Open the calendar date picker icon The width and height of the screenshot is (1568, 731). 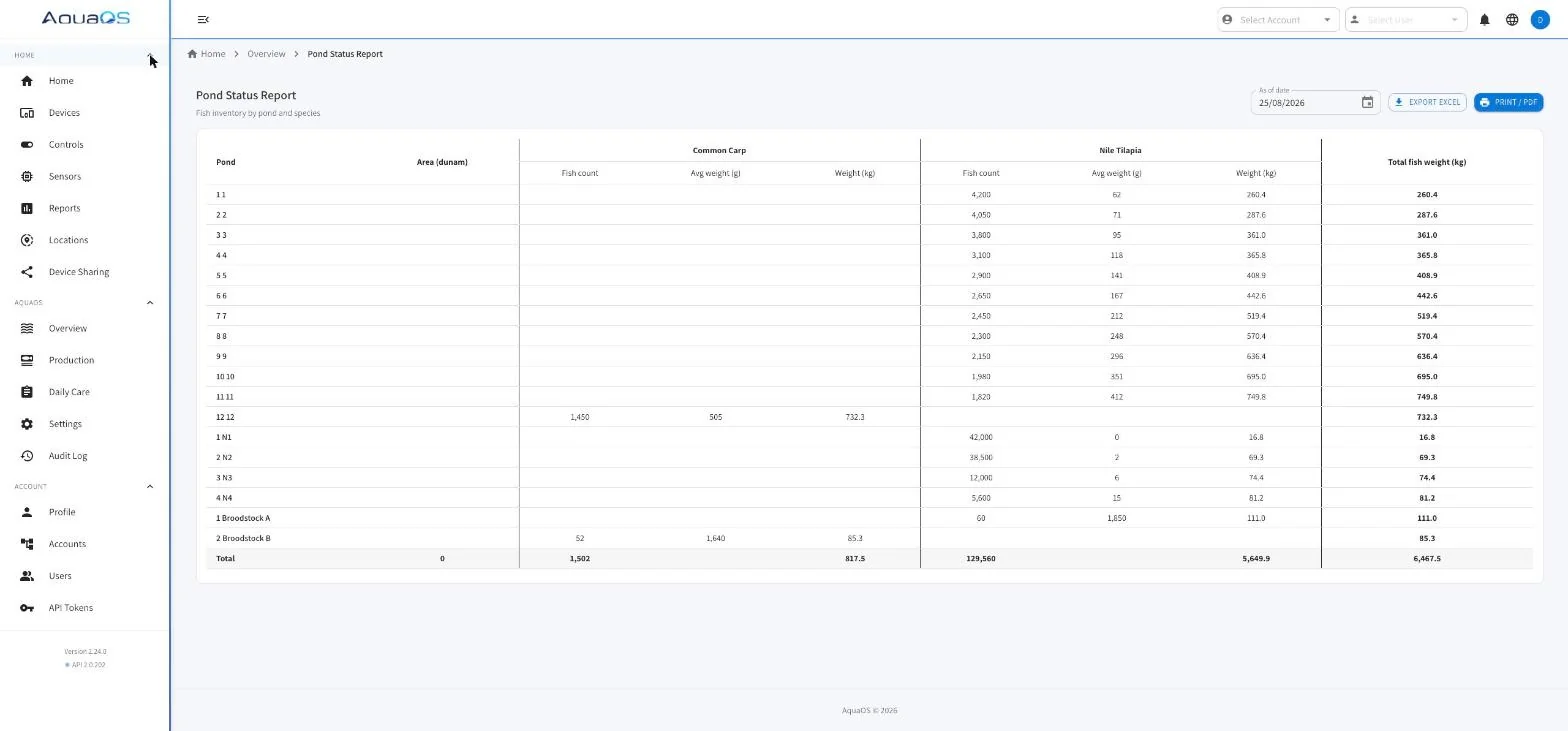(x=1367, y=102)
